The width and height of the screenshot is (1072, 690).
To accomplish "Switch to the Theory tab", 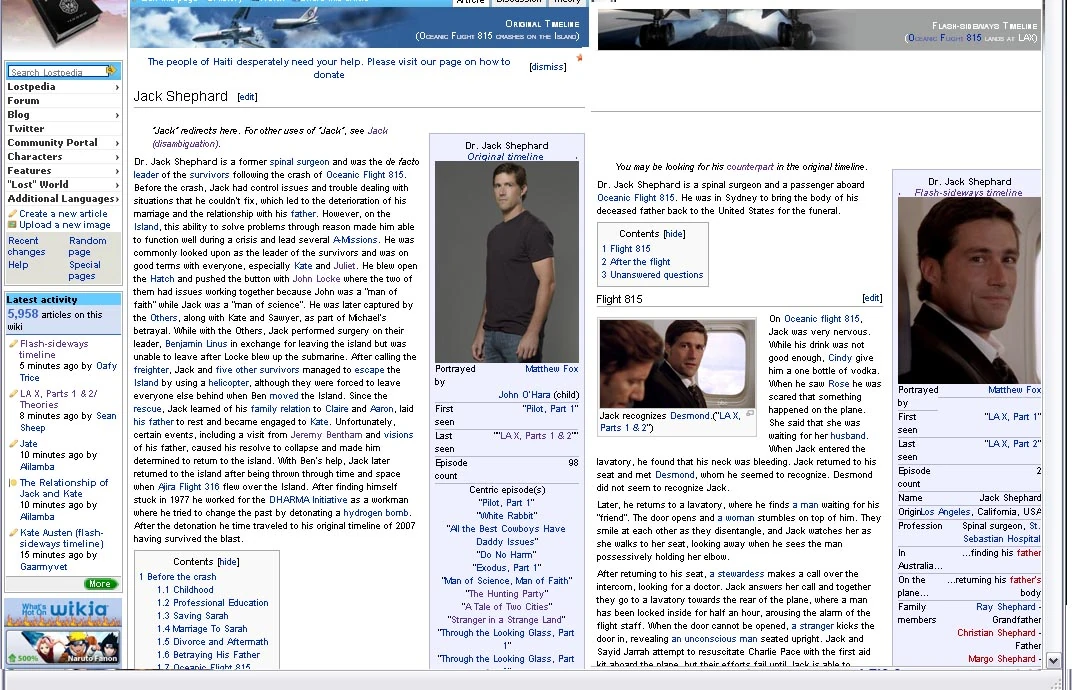I will click(567, 3).
